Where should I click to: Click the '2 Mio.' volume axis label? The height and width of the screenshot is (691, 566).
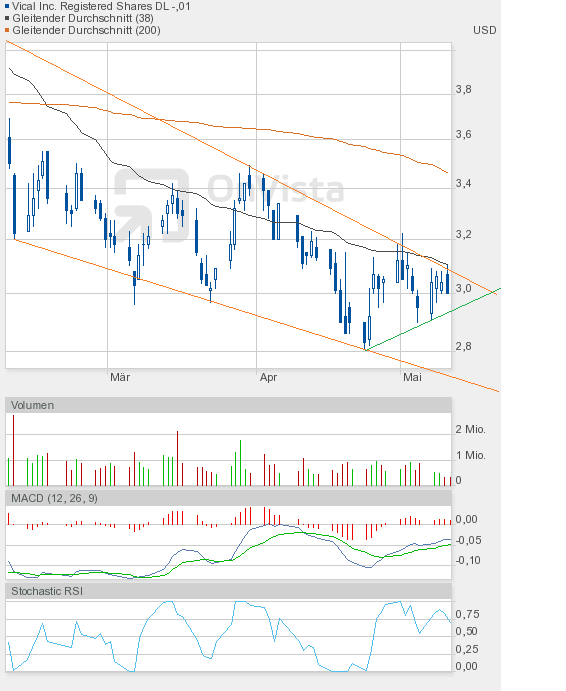[470, 429]
